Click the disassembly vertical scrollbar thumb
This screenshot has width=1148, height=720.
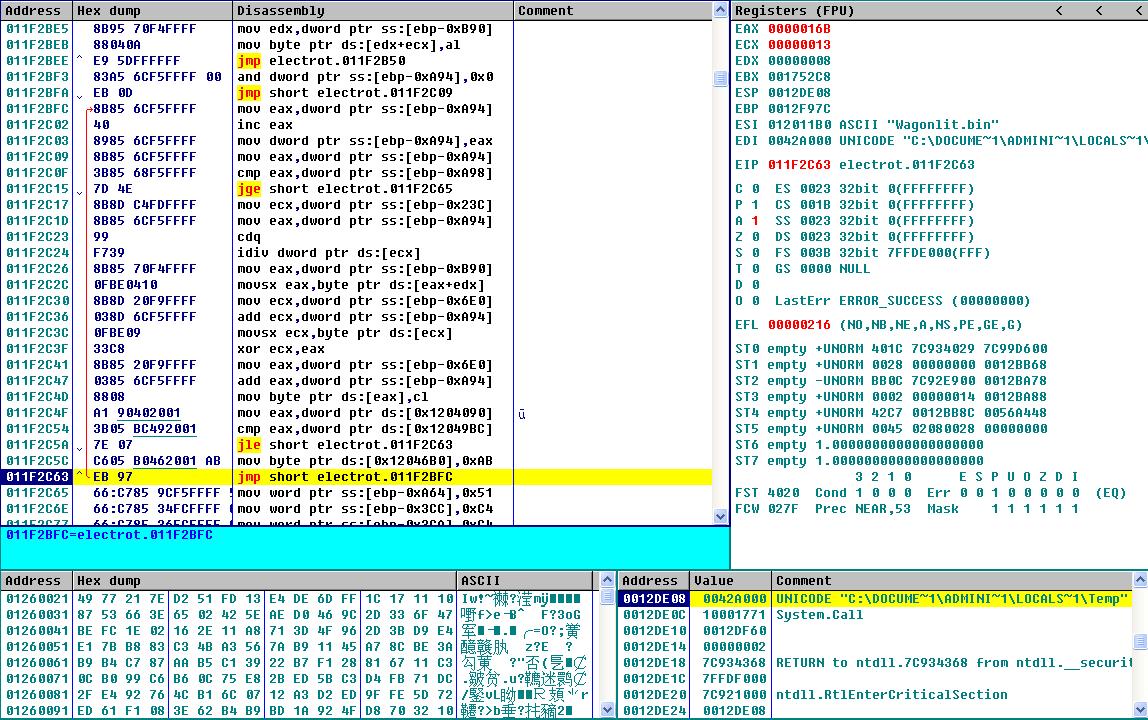click(721, 79)
